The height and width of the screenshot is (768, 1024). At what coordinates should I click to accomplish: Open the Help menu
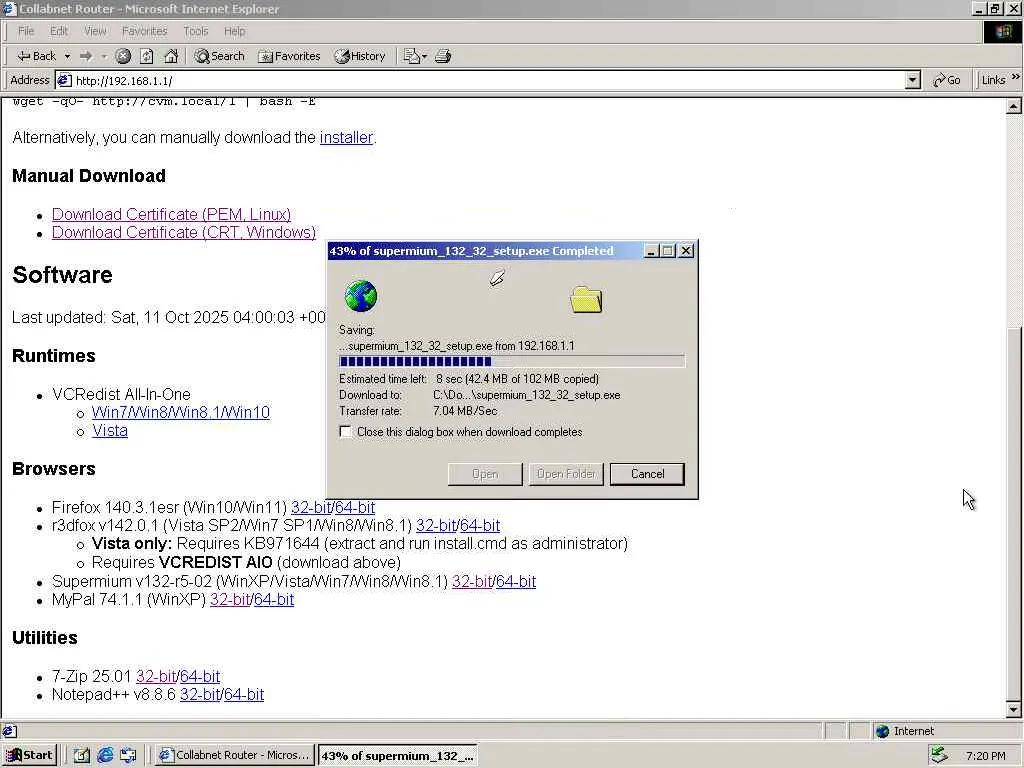tap(234, 31)
